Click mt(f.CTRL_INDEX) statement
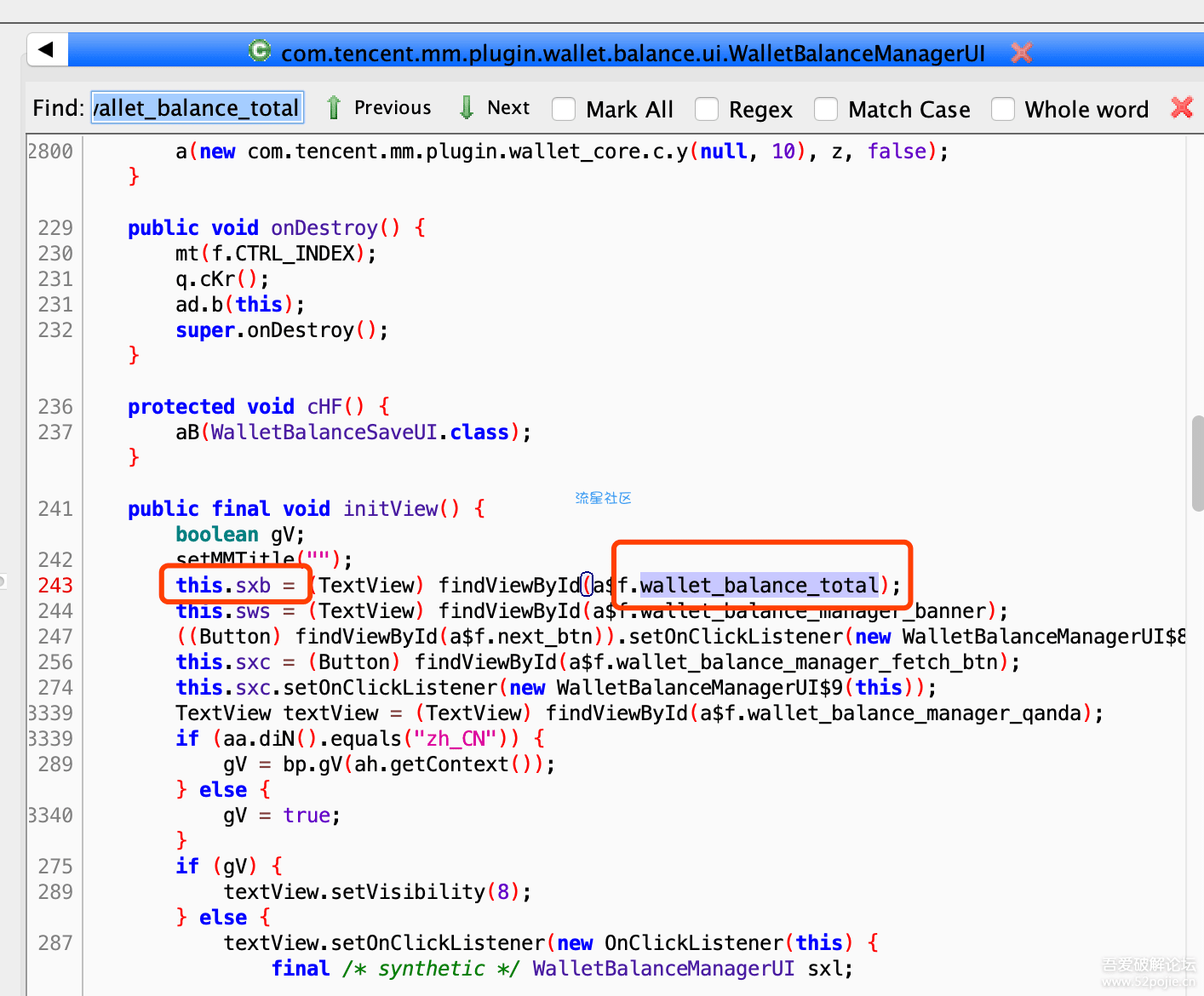The height and width of the screenshot is (996, 1204). 275,254
